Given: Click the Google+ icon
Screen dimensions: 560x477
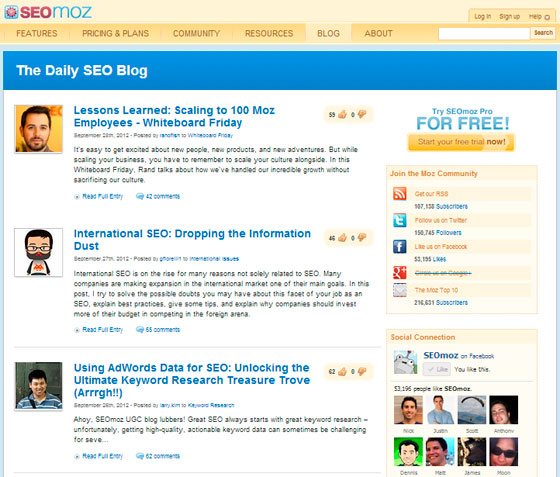Looking at the screenshot, I should 400,273.
